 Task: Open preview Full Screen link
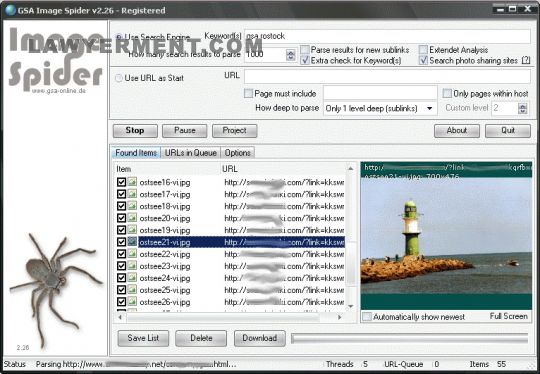[x=509, y=316]
